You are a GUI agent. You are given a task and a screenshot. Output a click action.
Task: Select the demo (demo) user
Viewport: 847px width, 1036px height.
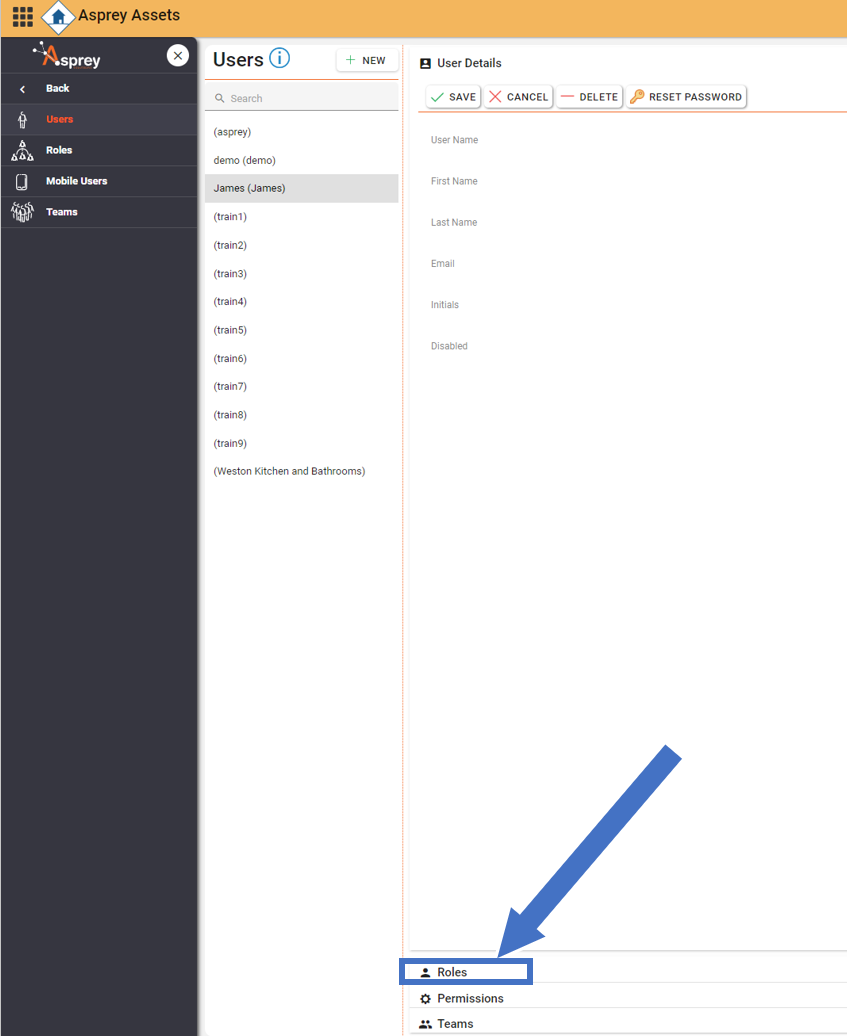pos(245,160)
